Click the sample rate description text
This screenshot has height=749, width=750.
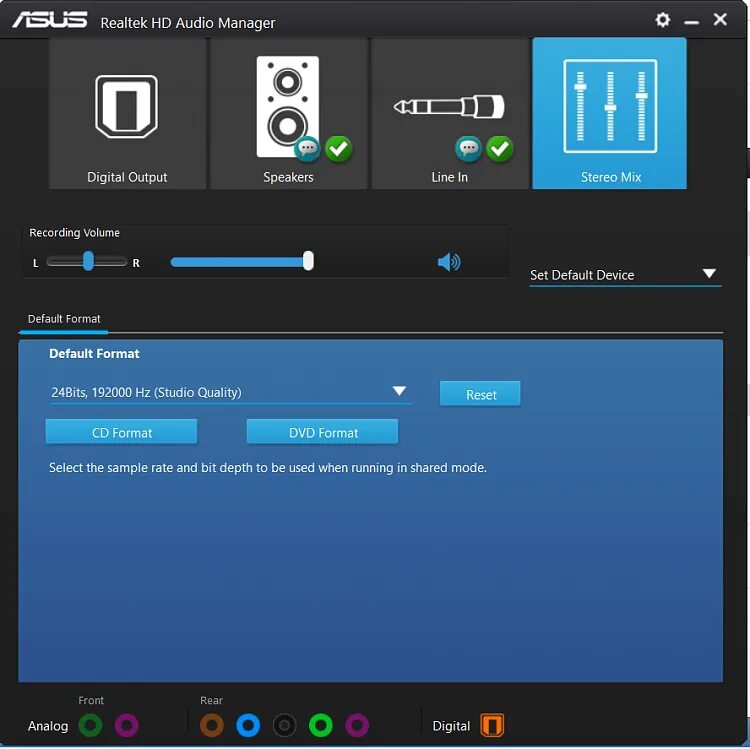tap(268, 468)
